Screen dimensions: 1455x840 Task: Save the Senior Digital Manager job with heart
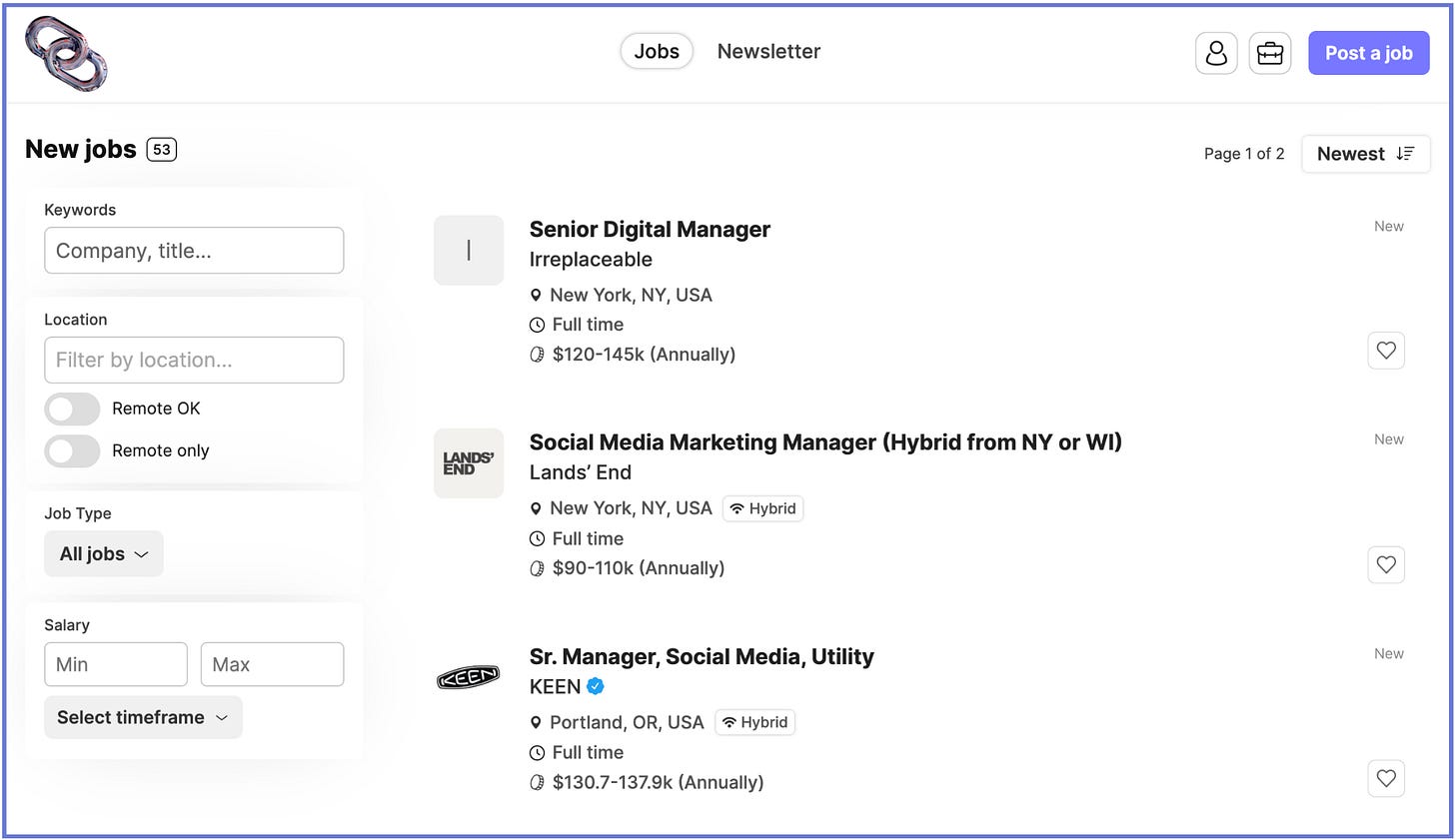pyautogui.click(x=1386, y=351)
